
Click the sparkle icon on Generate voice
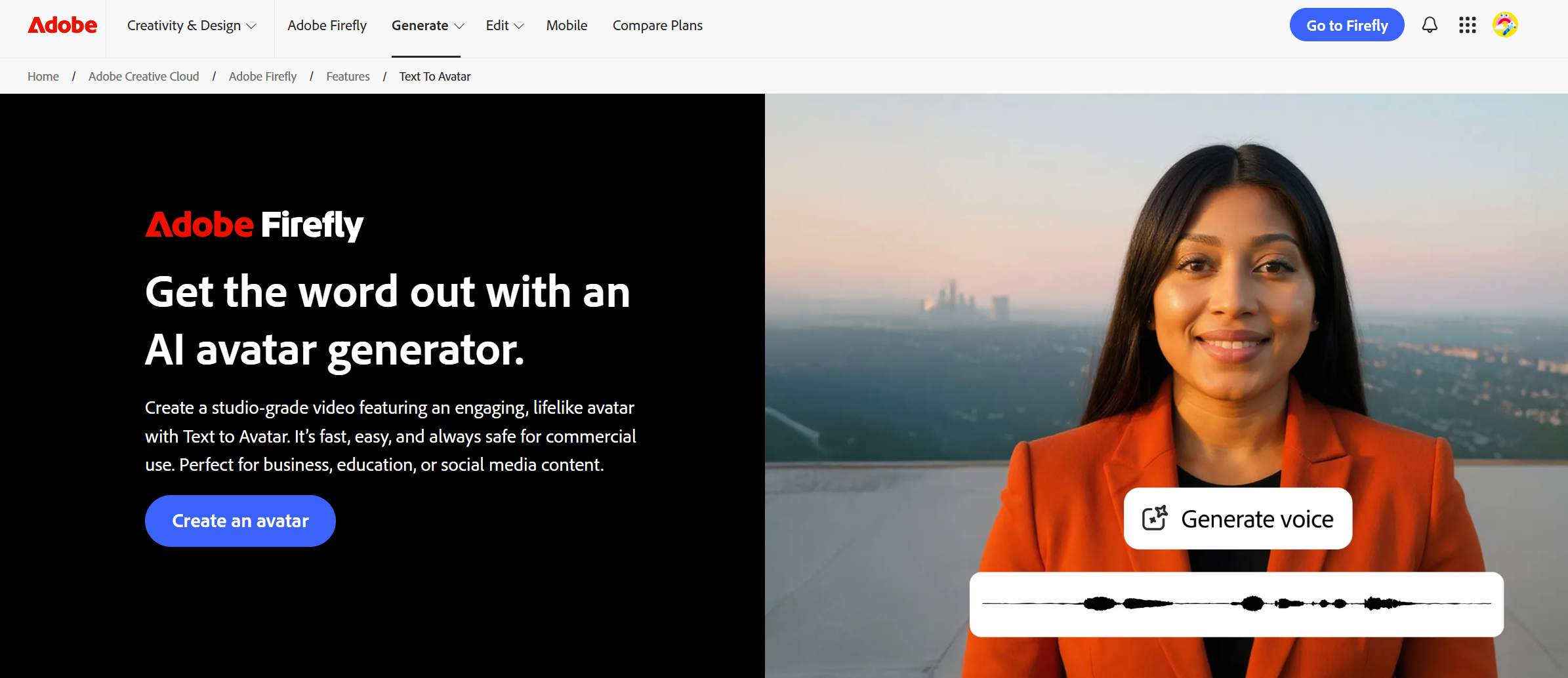[x=1154, y=519]
